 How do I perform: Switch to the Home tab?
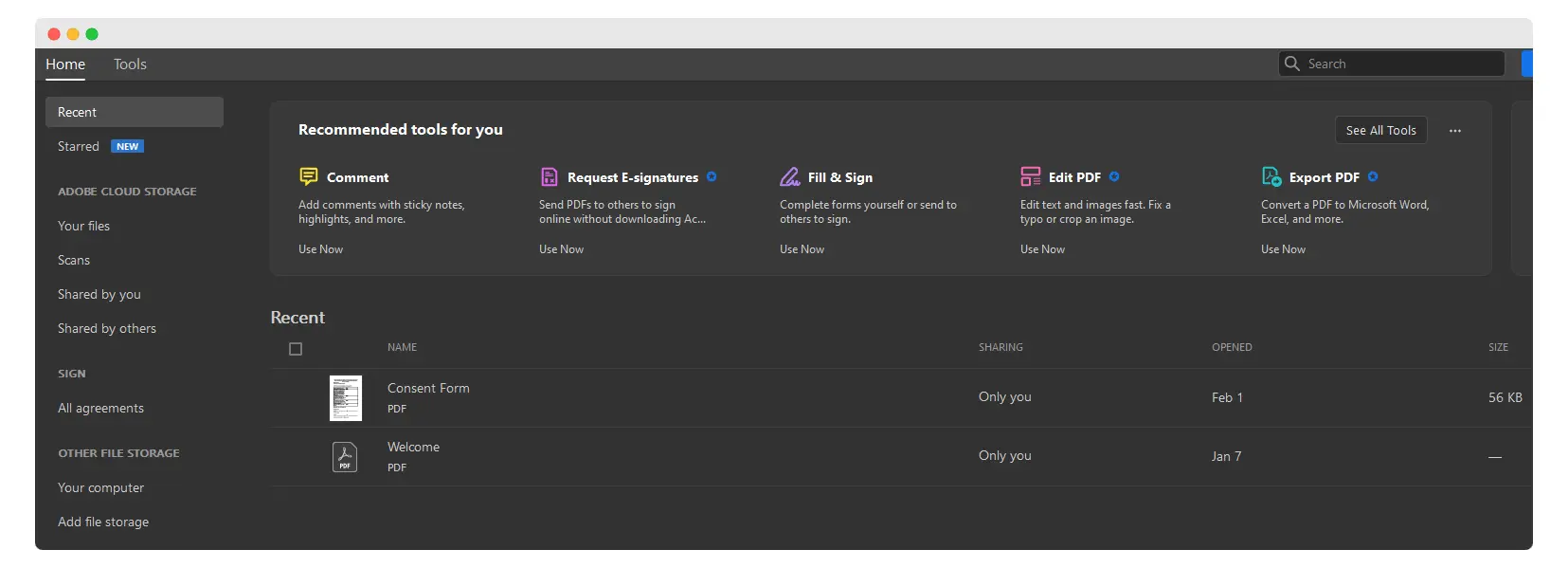tap(65, 64)
